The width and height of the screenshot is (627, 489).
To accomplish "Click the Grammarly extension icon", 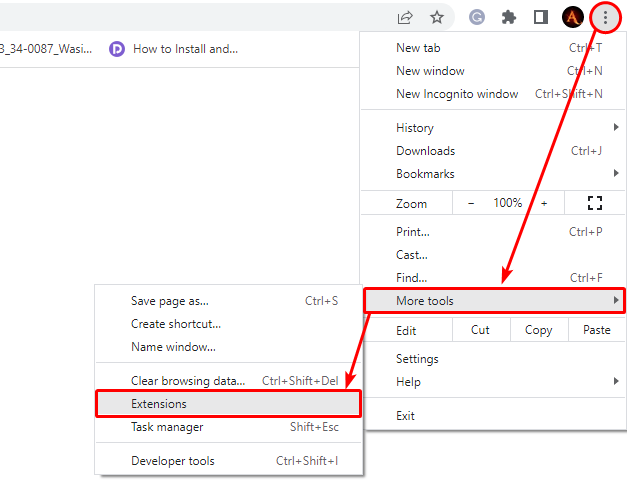I will [x=478, y=17].
